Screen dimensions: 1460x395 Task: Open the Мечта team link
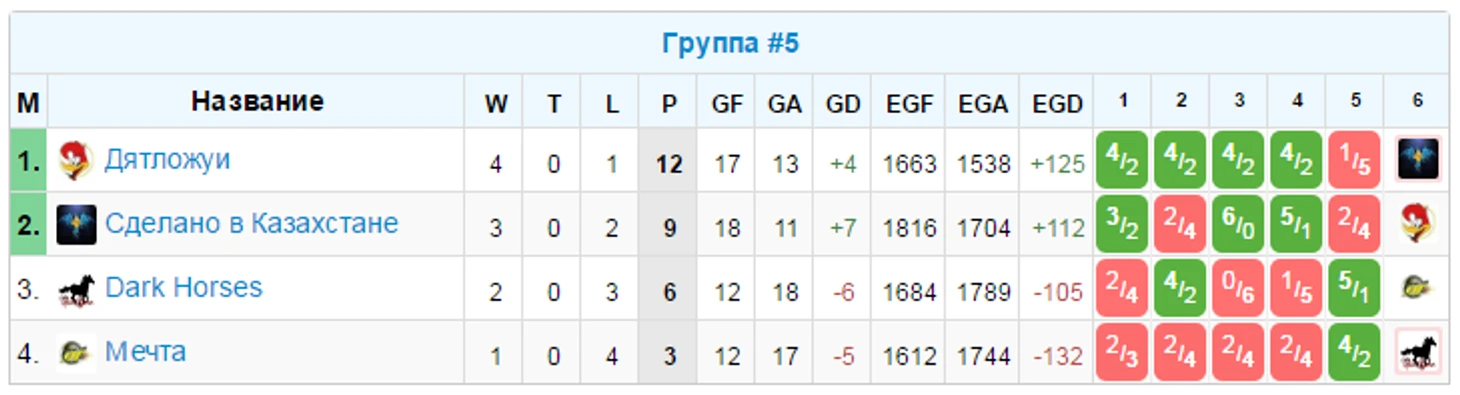pyautogui.click(x=145, y=352)
